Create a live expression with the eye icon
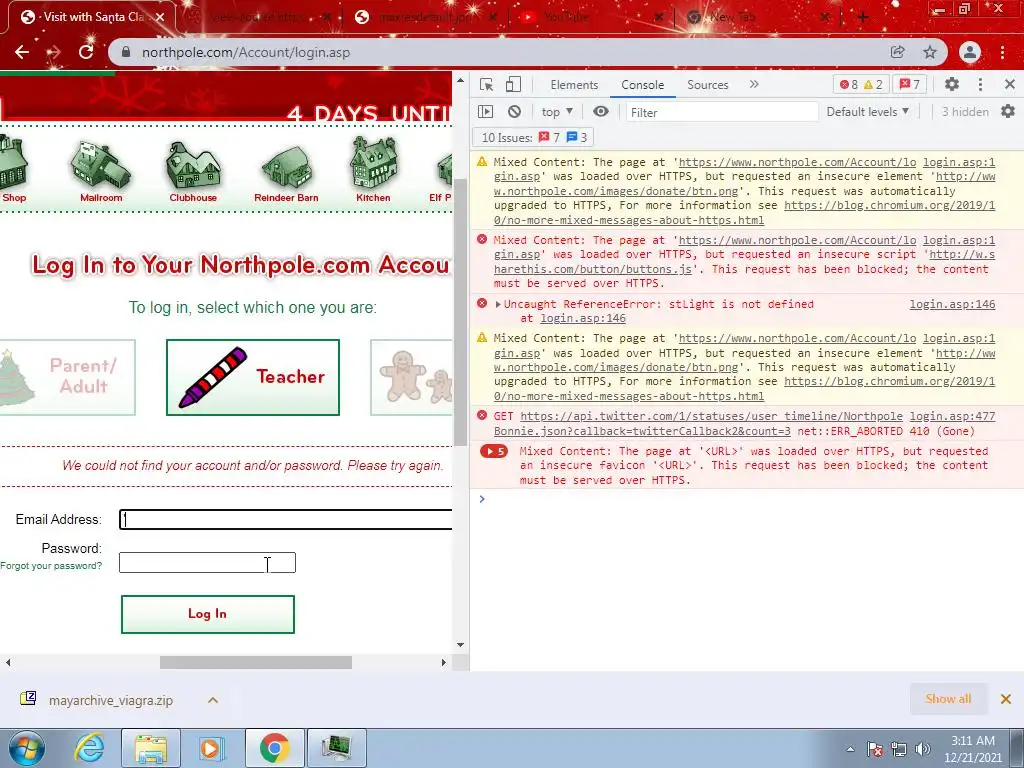This screenshot has height=768, width=1024. 601,112
